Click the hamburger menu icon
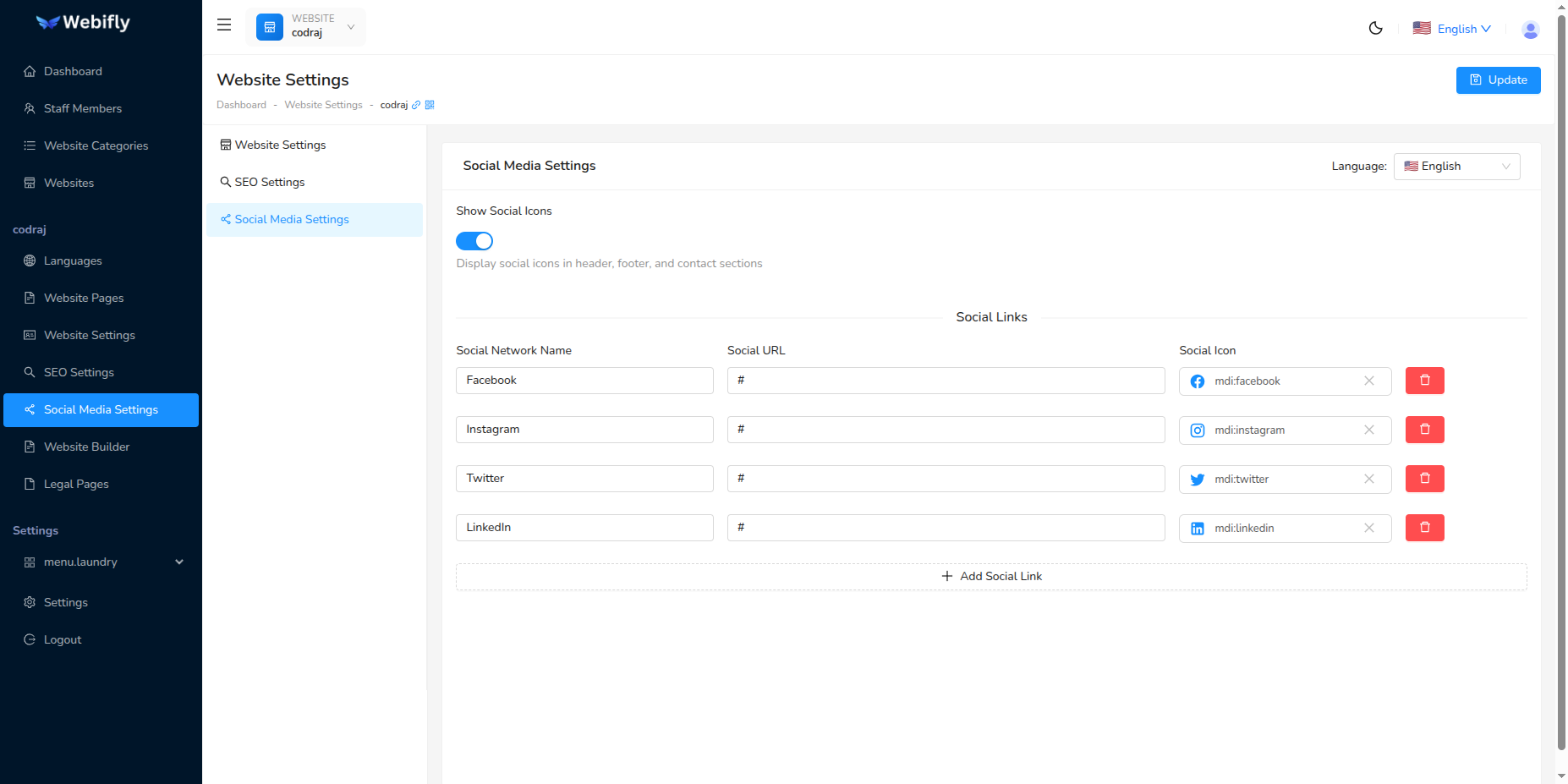The height and width of the screenshot is (784, 1568). 224,25
